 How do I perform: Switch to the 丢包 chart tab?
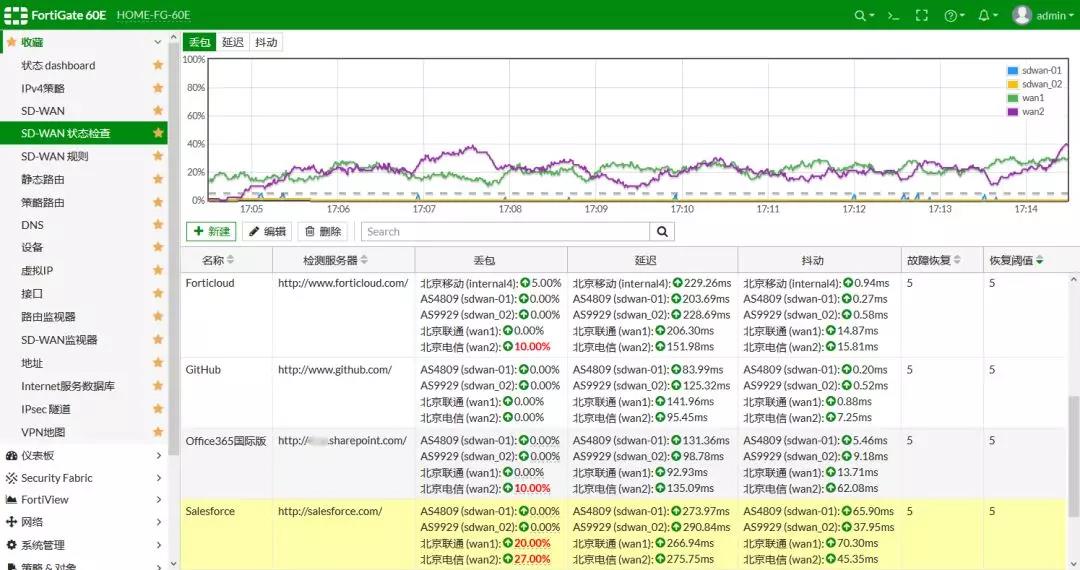199,42
